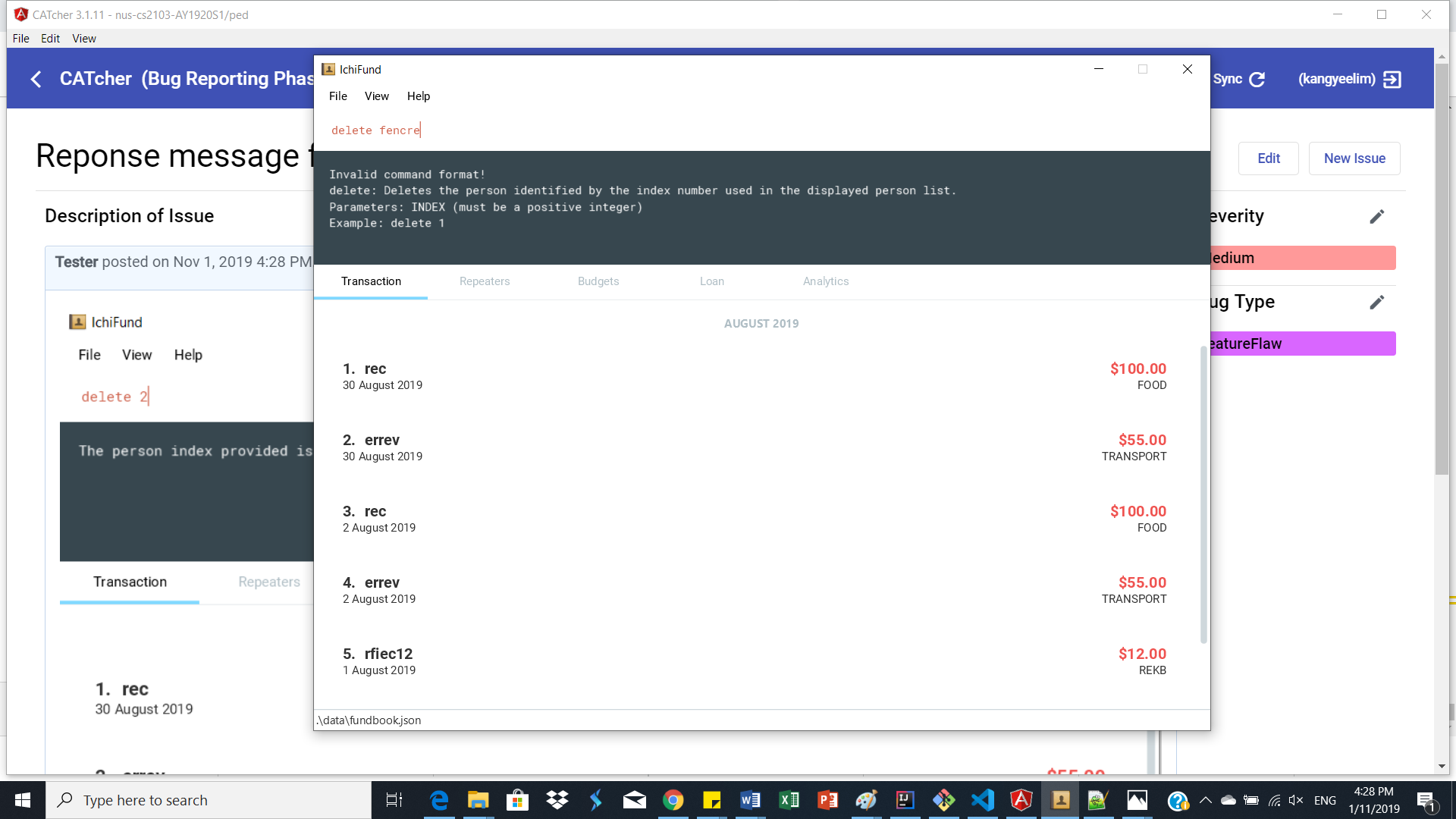Click the IchiFund transaction list scrollbar
Screen dimensions: 1456x819
coord(1203,494)
